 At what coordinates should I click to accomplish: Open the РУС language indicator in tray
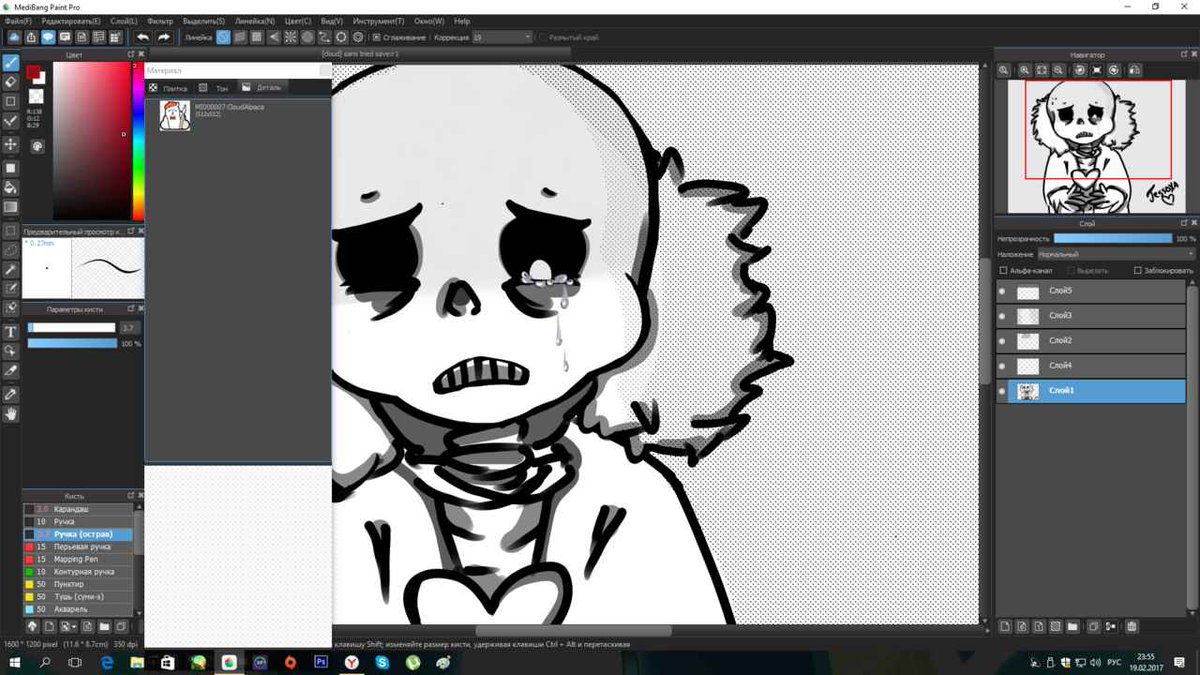[1114, 662]
